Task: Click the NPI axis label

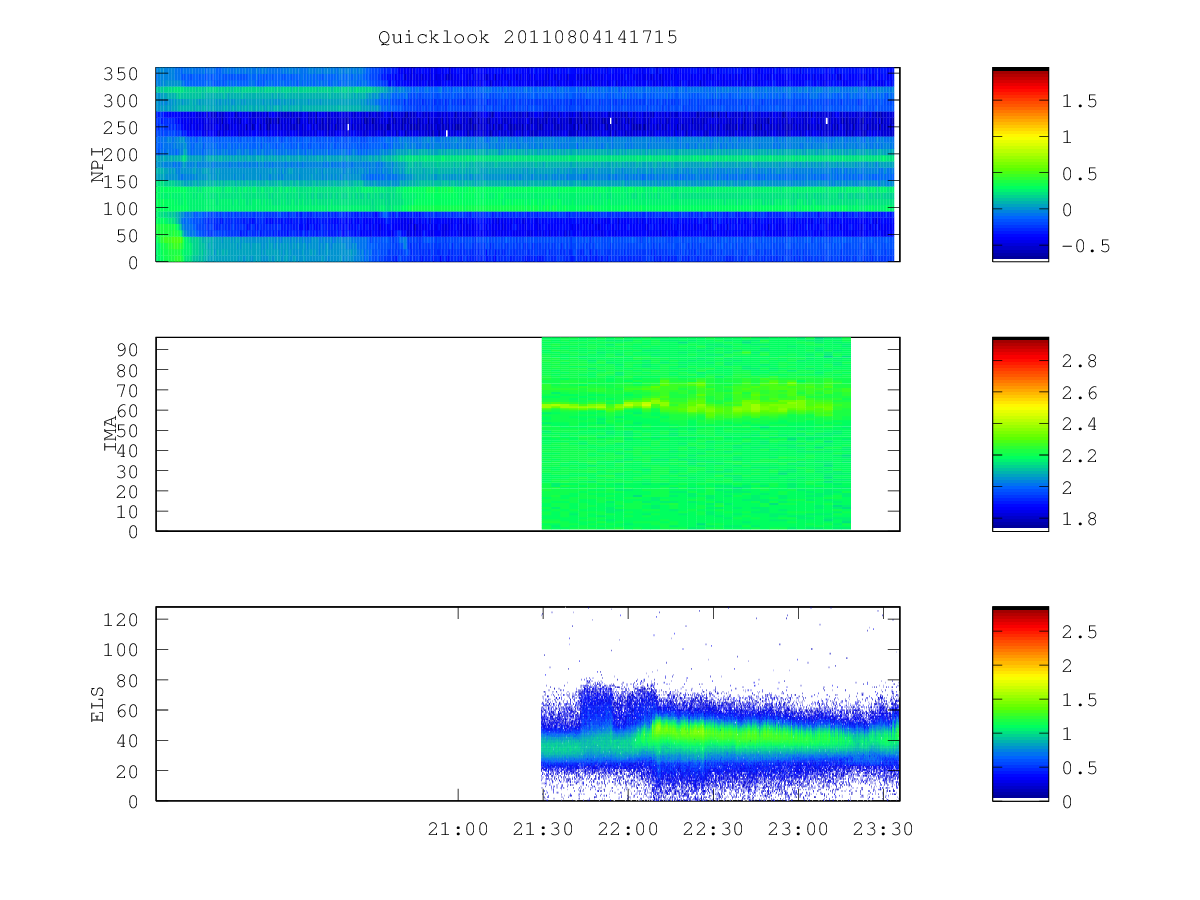Action: click(98, 164)
